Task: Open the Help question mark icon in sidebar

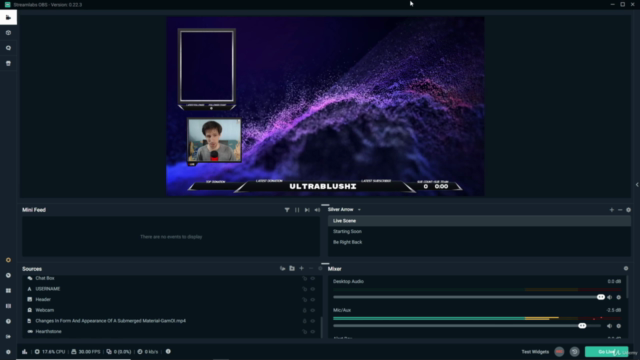Action: click(8, 321)
